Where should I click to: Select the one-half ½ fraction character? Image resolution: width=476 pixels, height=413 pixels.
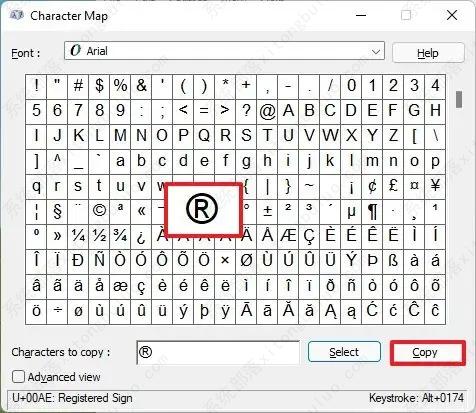click(x=99, y=236)
